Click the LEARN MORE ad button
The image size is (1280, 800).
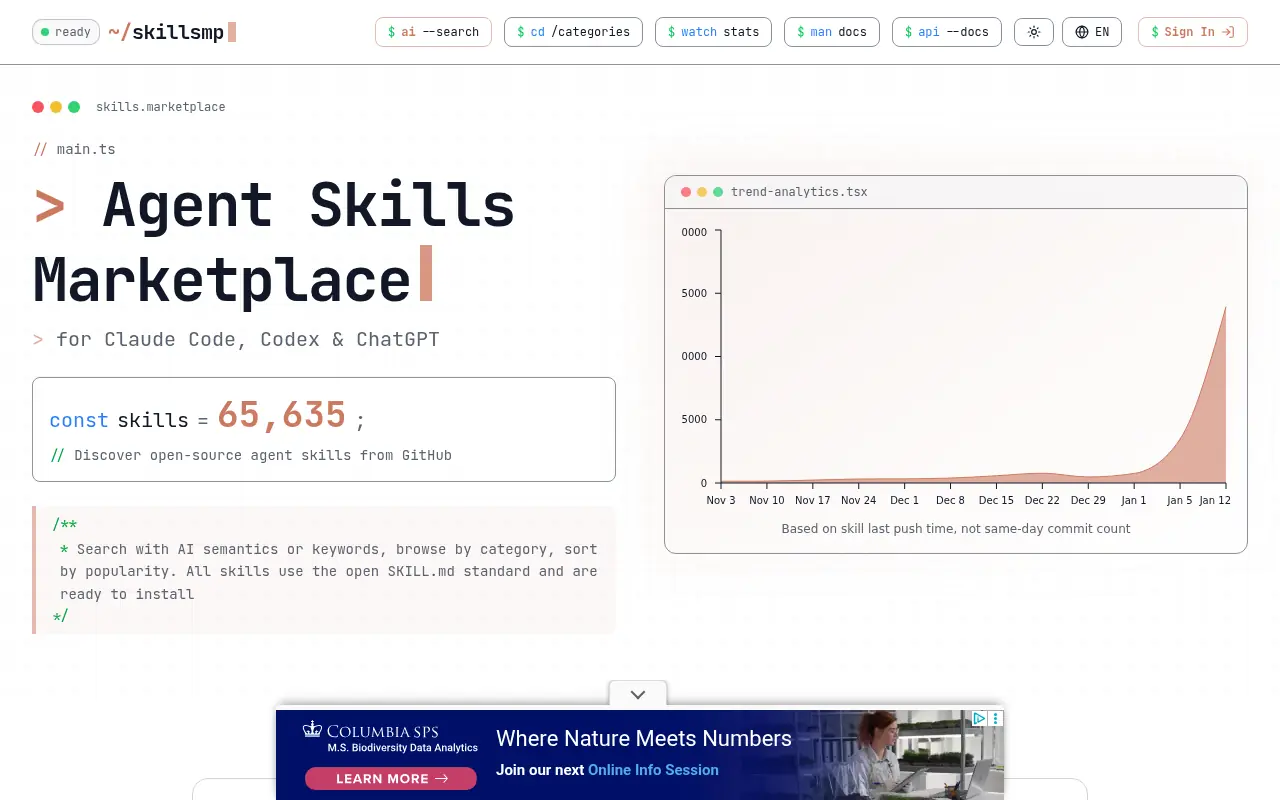(391, 778)
